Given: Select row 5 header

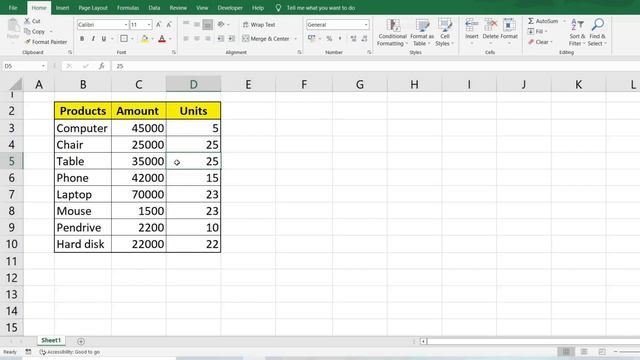Looking at the screenshot, I should point(11,161).
